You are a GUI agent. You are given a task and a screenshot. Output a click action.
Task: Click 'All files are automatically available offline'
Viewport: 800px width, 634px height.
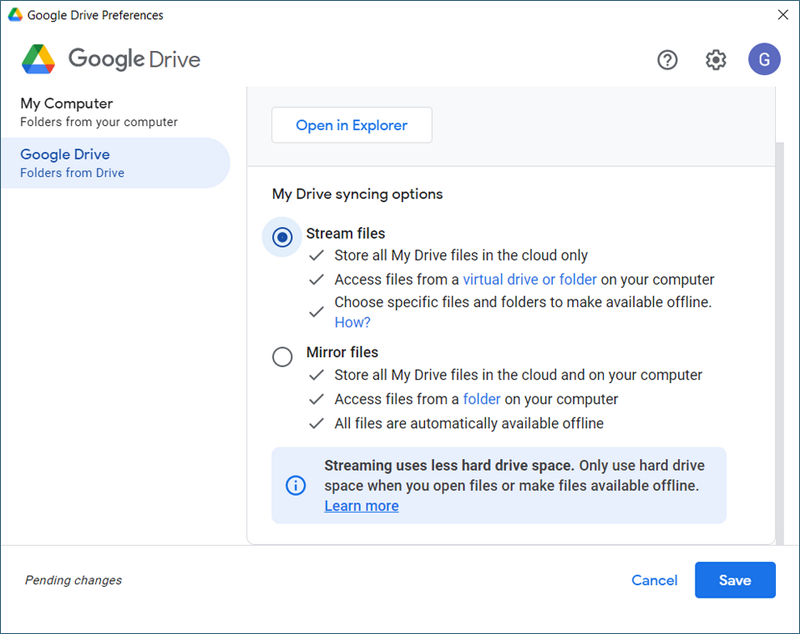[469, 423]
